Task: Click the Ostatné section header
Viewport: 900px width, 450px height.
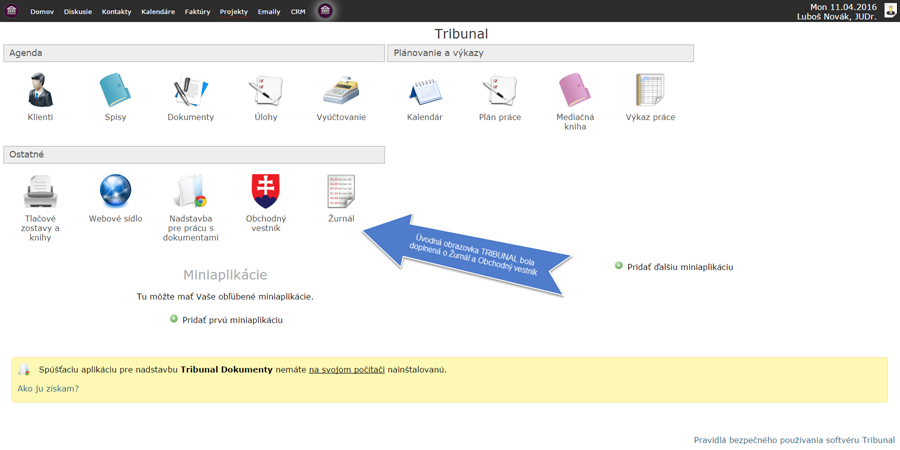Action: point(194,154)
